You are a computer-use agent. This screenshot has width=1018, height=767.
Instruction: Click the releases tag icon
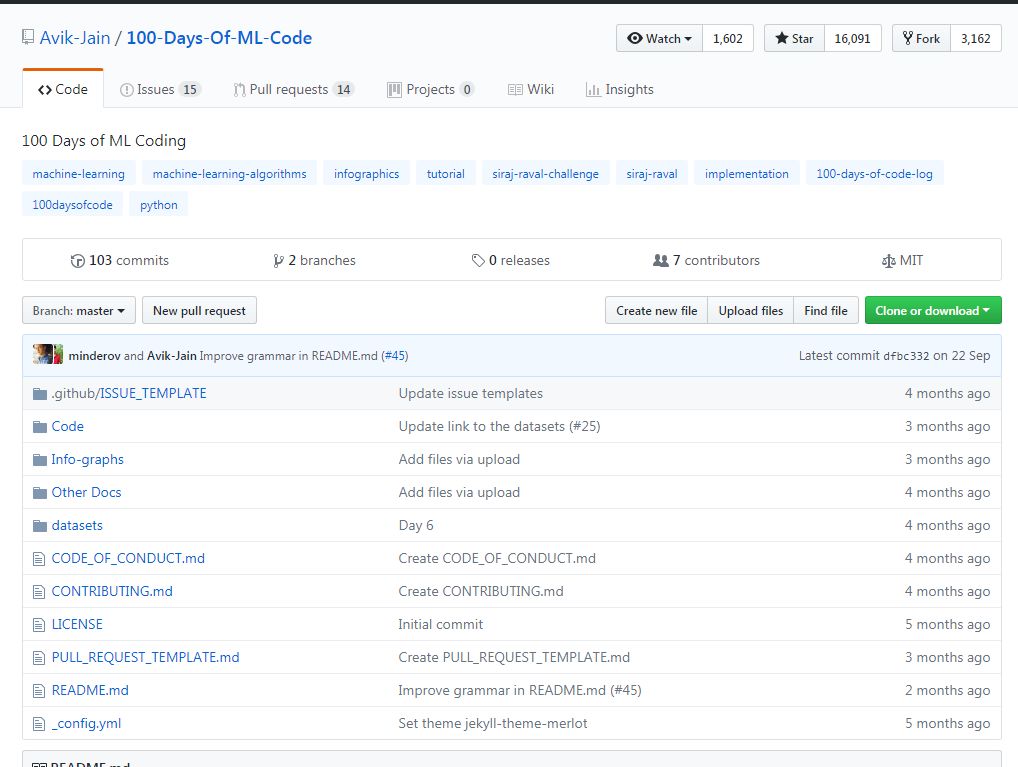click(478, 260)
